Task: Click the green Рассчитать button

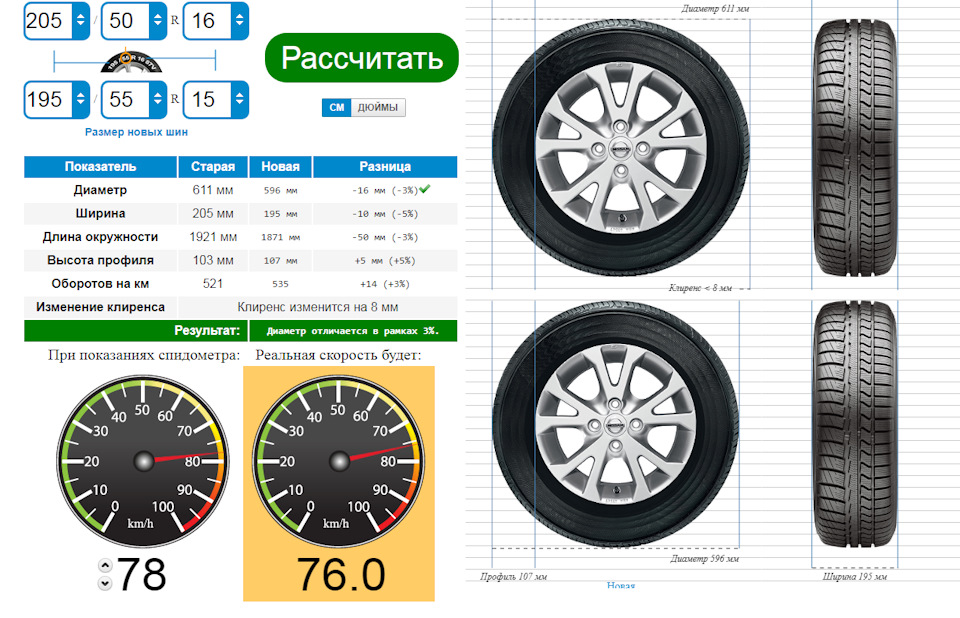Action: (x=362, y=58)
